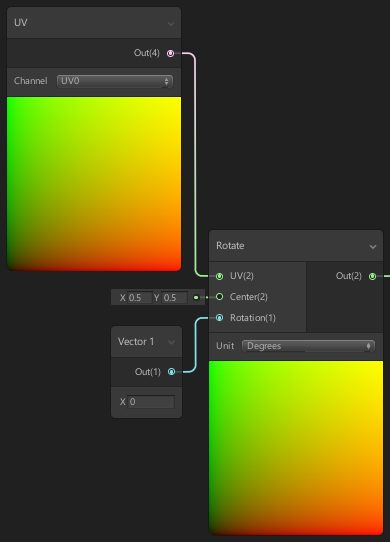Click the Rotate Out(2) output port
The width and height of the screenshot is (390, 542).
(372, 276)
